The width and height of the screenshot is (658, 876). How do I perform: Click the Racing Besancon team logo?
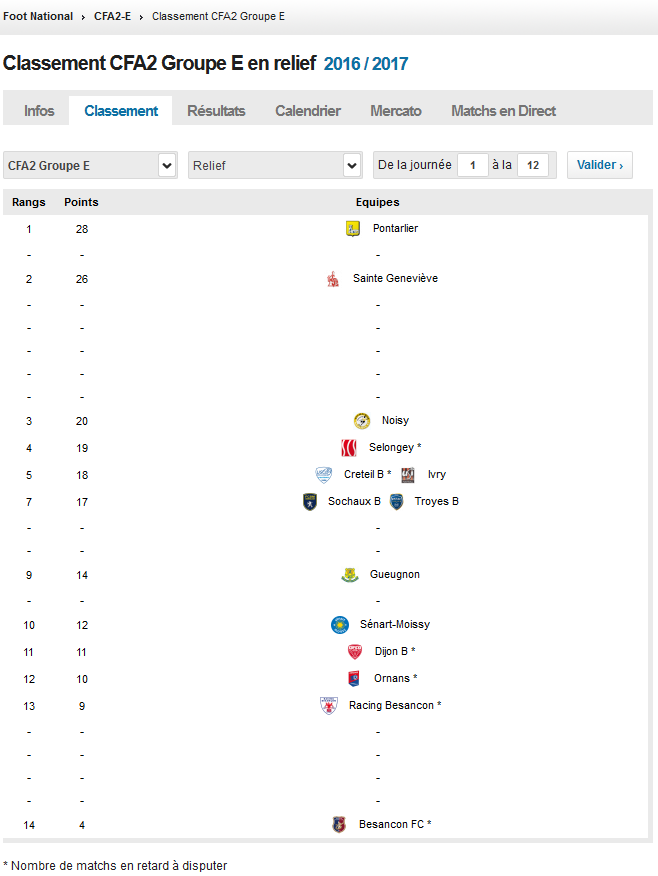pos(329,706)
